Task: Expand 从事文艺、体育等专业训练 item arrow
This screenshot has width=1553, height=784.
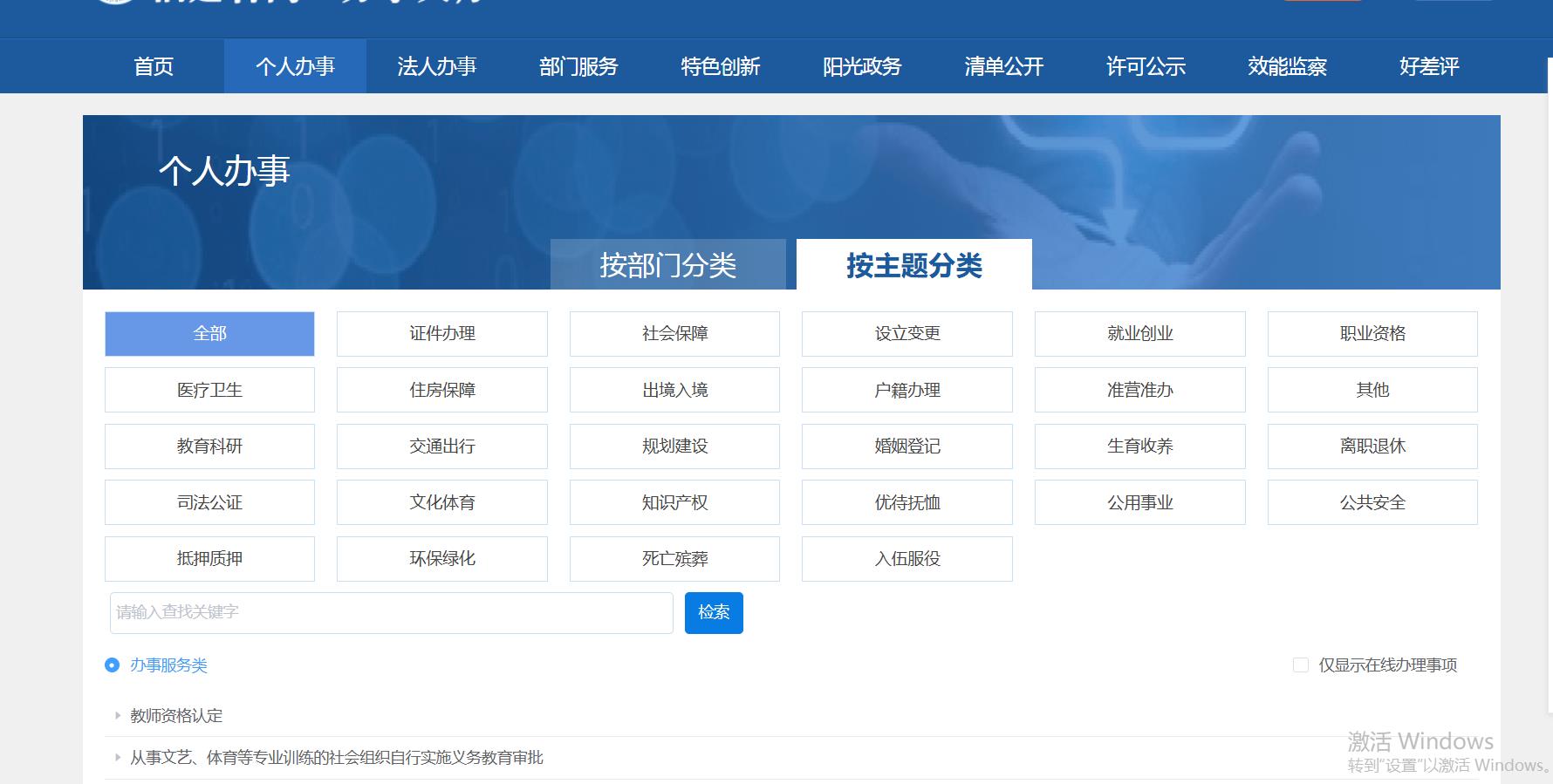Action: click(118, 757)
